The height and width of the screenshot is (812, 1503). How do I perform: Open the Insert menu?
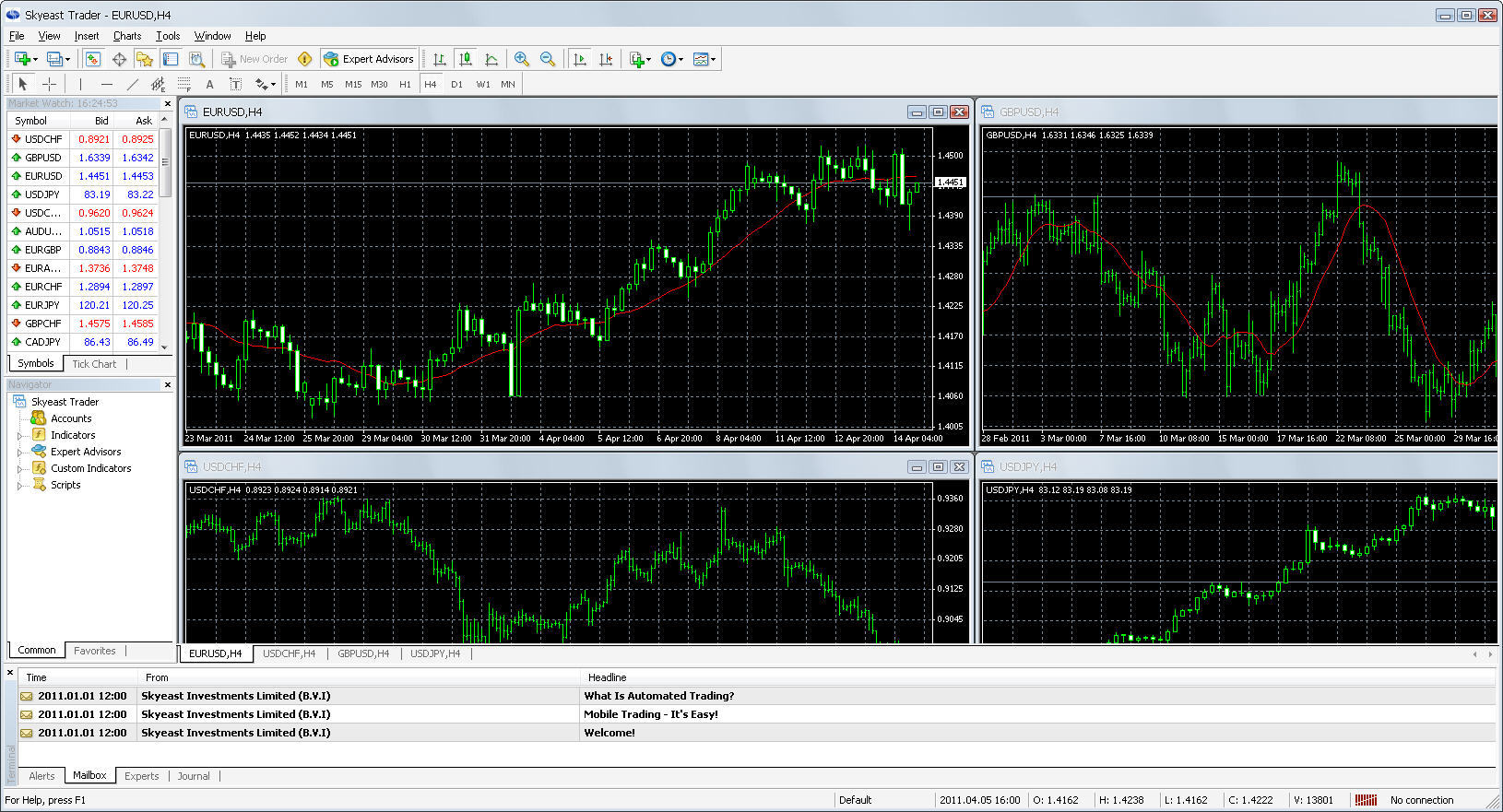87,36
